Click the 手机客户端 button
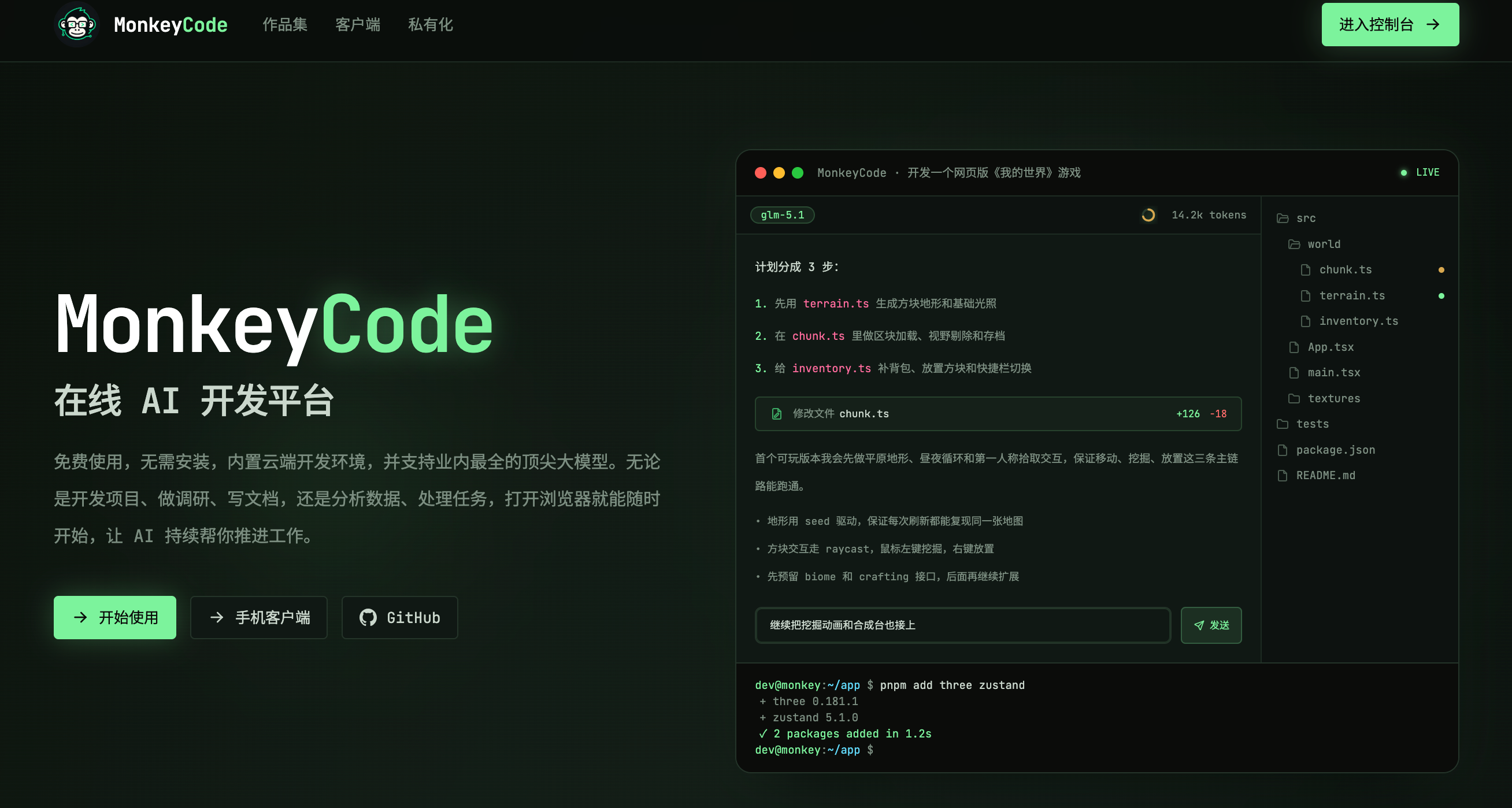 point(259,617)
